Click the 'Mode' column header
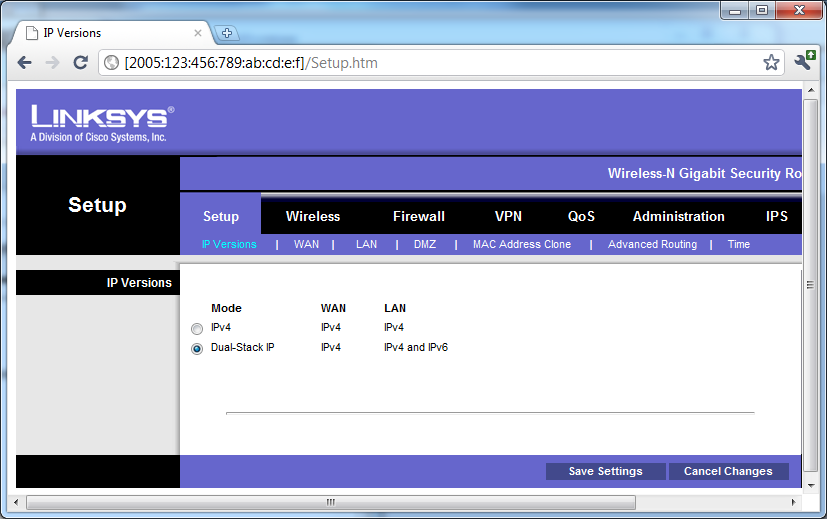 click(226, 308)
